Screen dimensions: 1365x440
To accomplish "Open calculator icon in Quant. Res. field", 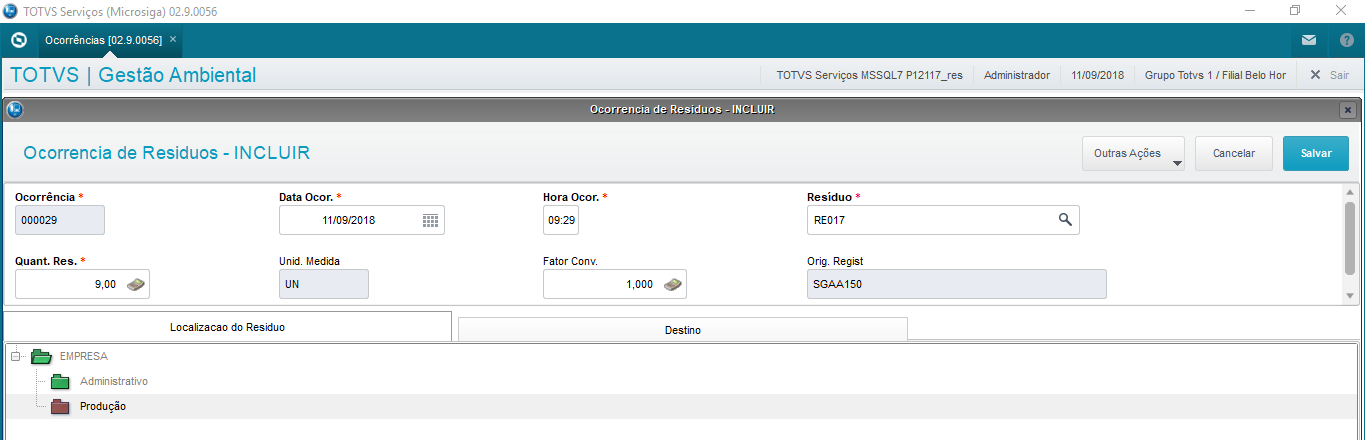I will click(x=136, y=284).
